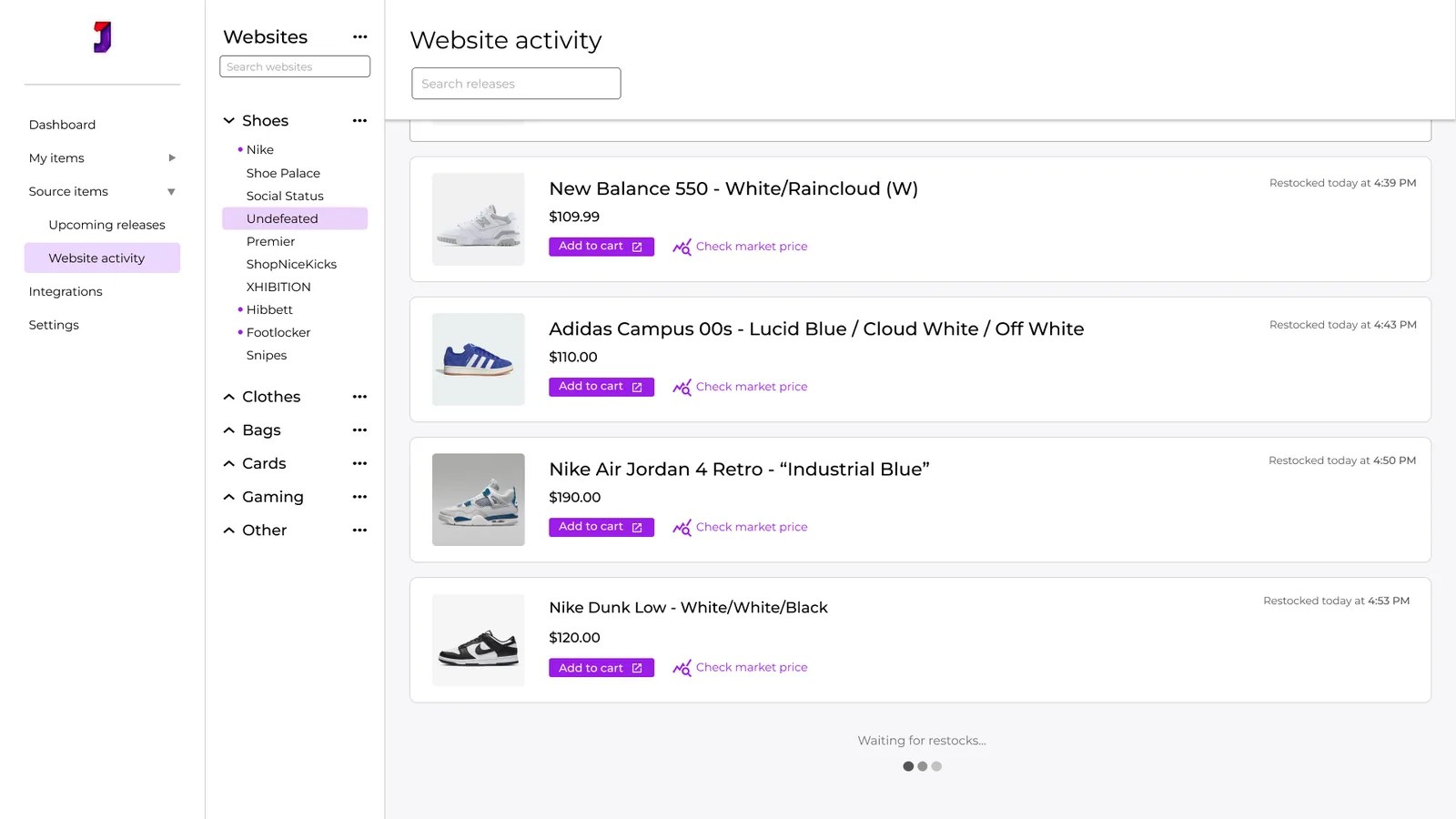Expand the Cards category

[229, 464]
